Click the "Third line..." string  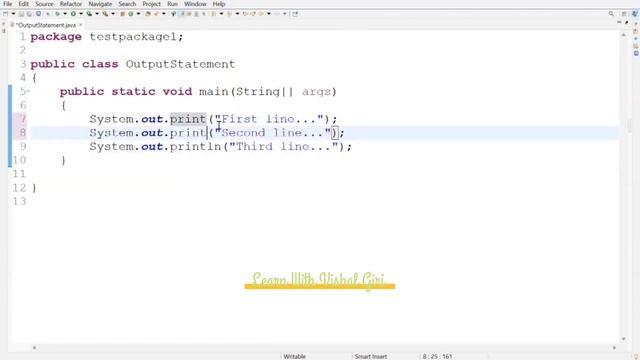coord(284,147)
